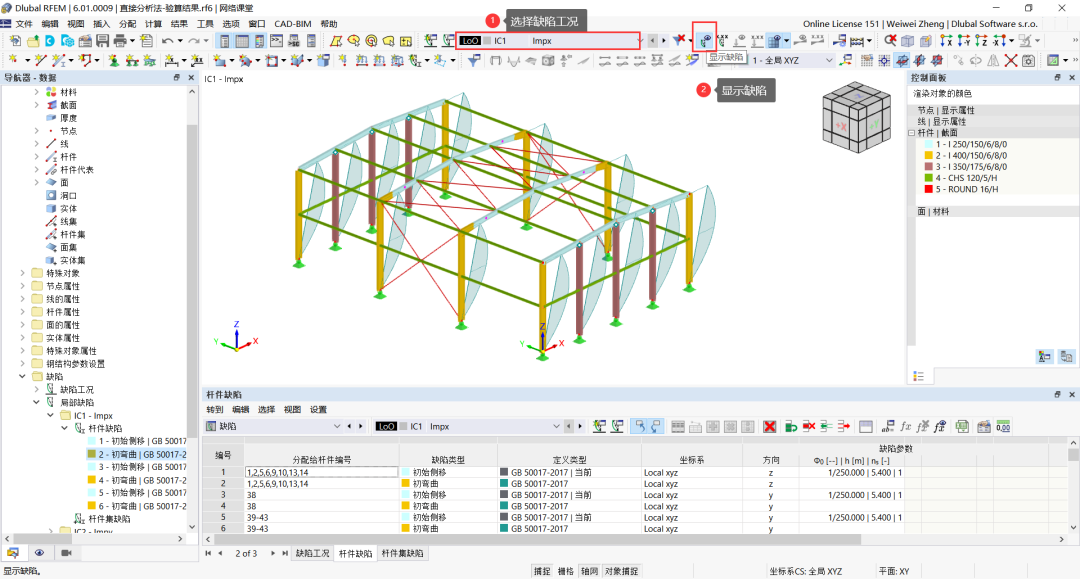
Task: Open the 帮助 menu
Action: coord(329,24)
